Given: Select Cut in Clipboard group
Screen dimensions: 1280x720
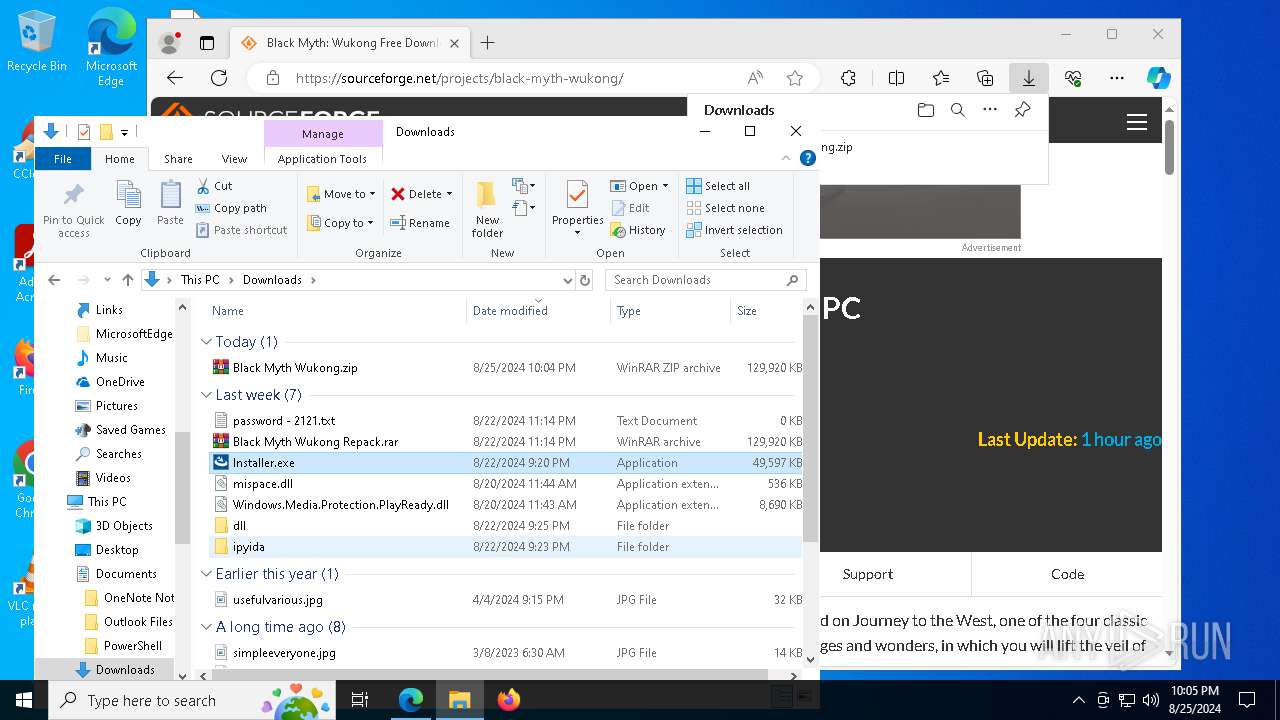Looking at the screenshot, I should (214, 186).
